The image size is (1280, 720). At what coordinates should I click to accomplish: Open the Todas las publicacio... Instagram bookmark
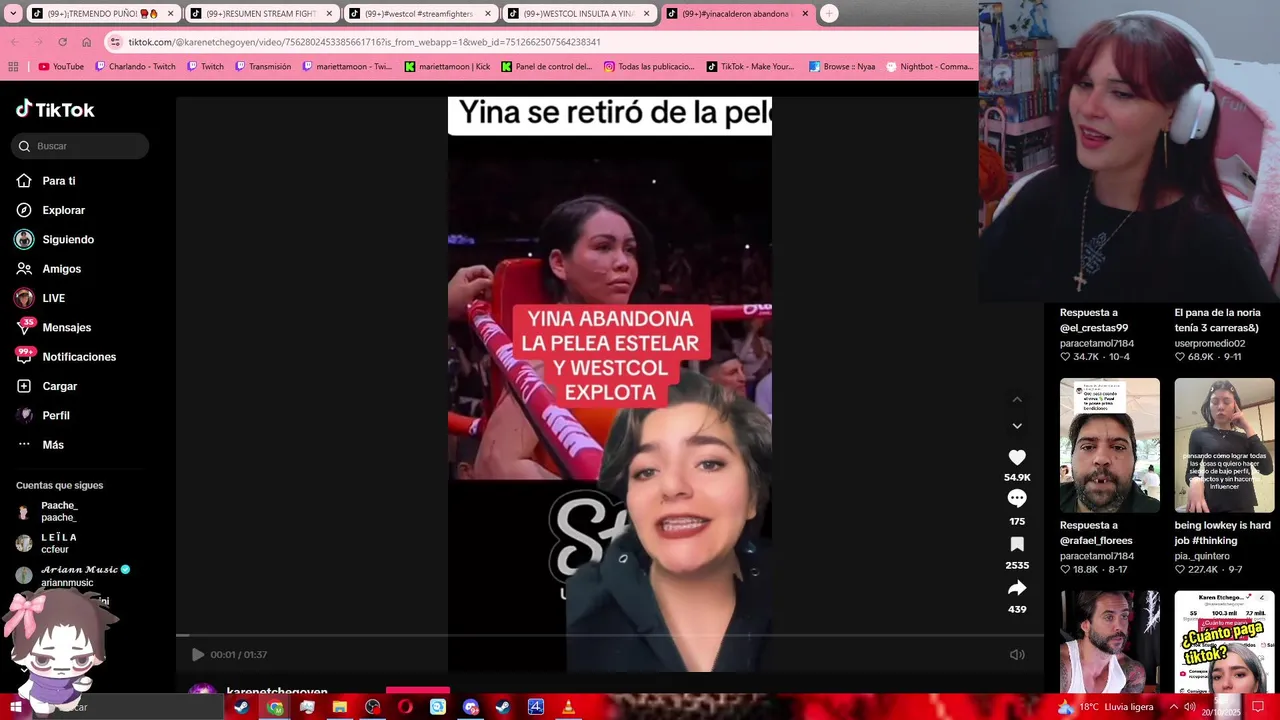649,67
